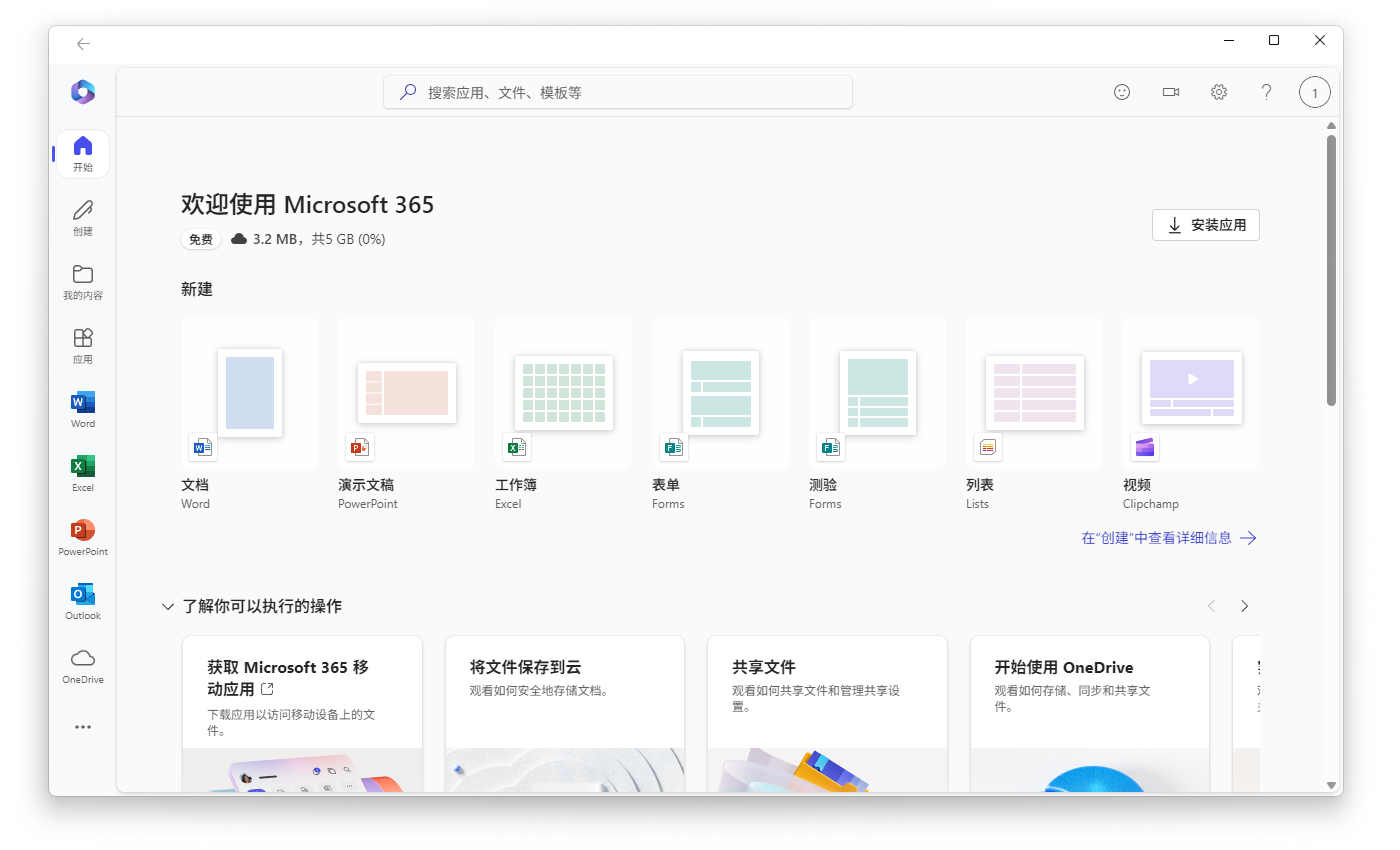Click the search input field
This screenshot has height=850, width=1400.
click(617, 91)
